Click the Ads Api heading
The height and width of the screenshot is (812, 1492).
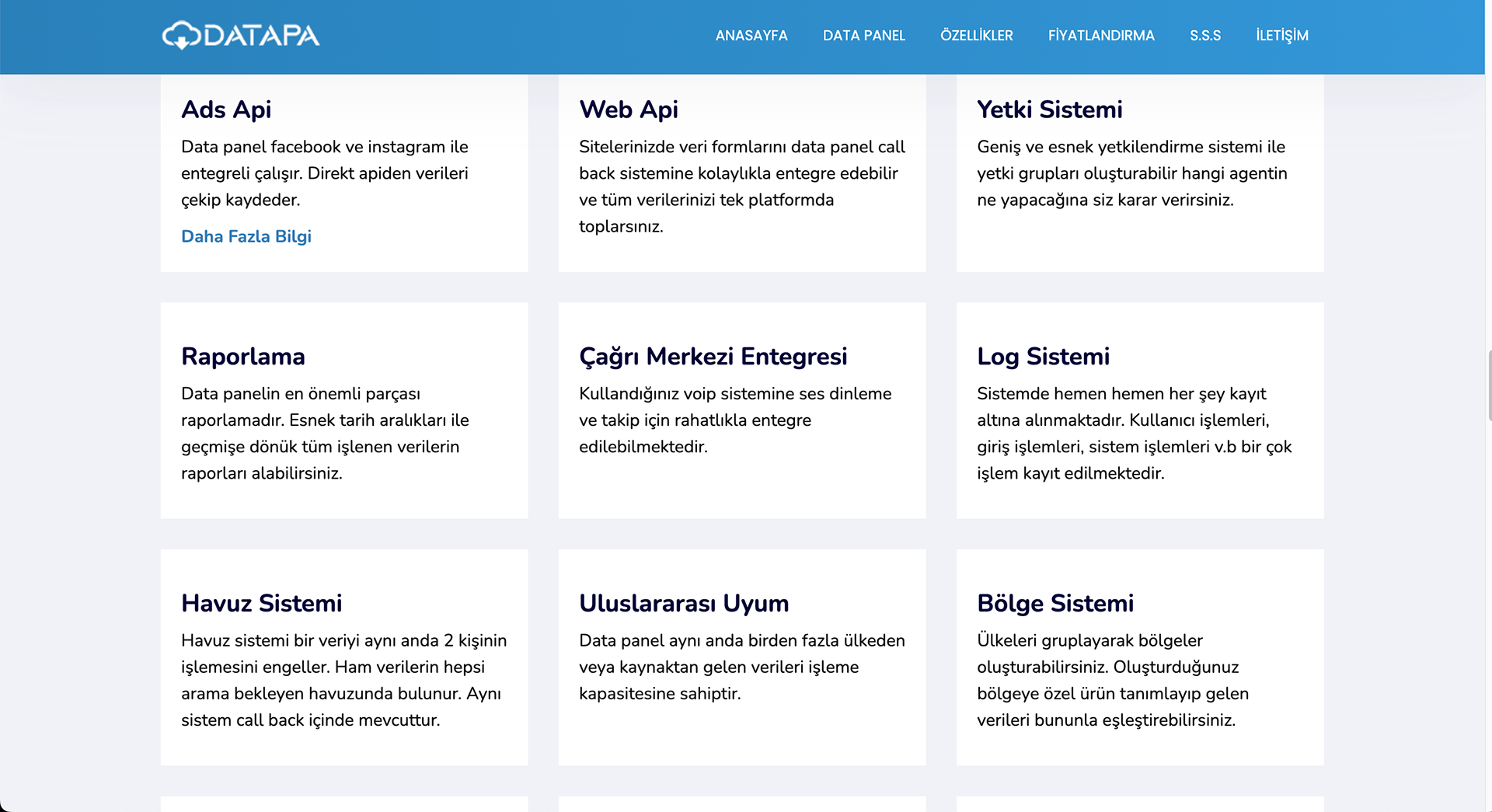(226, 110)
